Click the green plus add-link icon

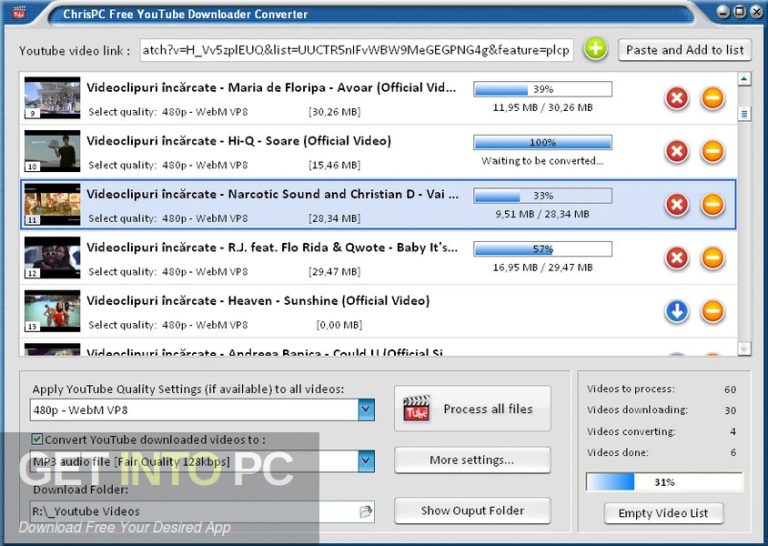(x=596, y=49)
